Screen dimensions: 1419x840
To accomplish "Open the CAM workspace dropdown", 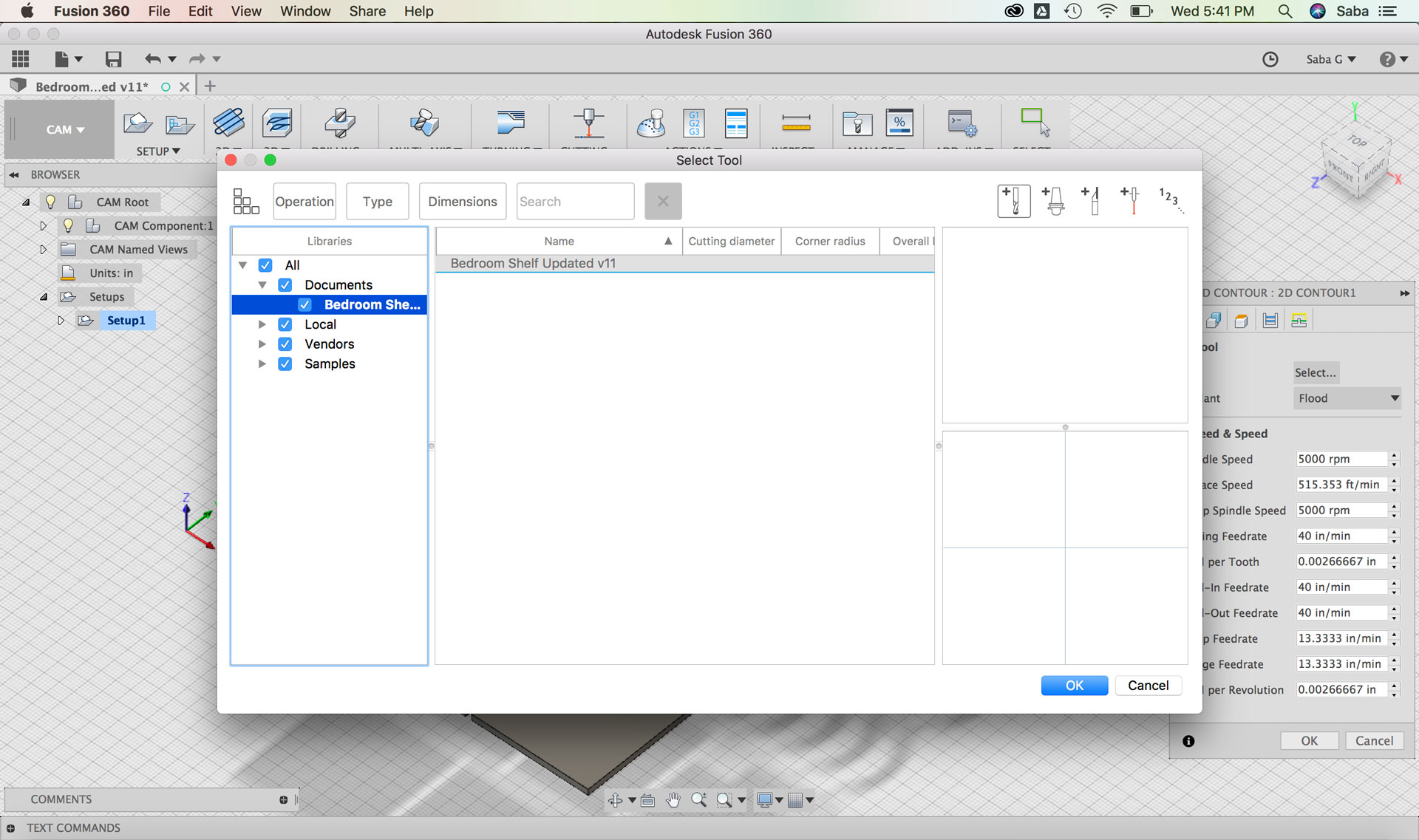I will (65, 129).
